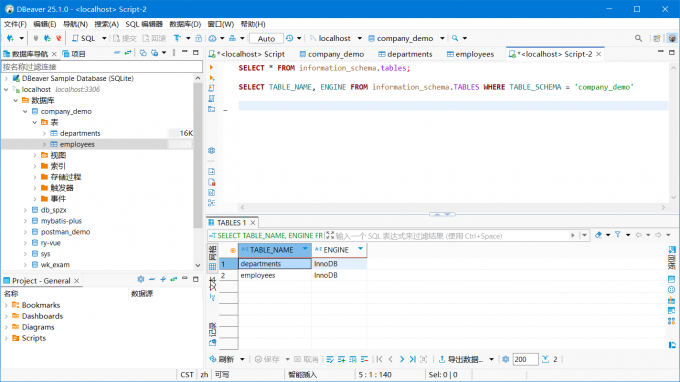Switch to the departments tab
Viewport: 680px width, 382px height.
click(x=405, y=54)
